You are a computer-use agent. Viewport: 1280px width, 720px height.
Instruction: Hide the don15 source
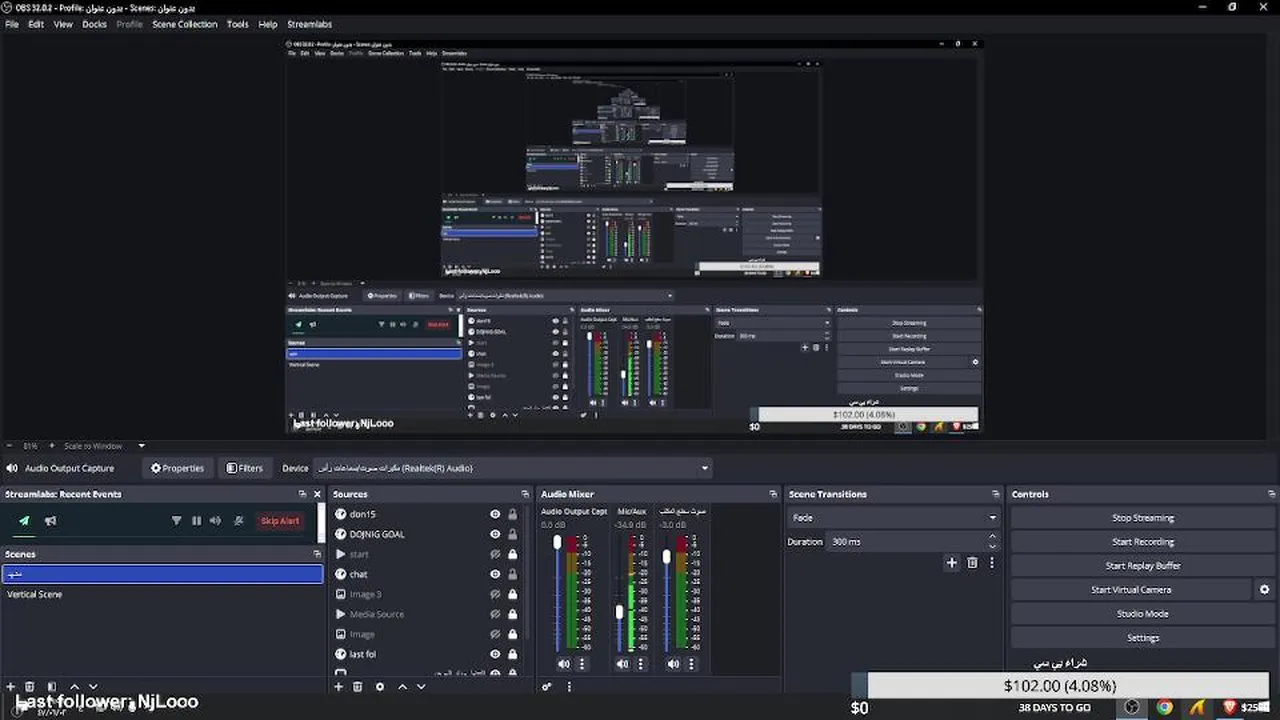[x=495, y=514]
